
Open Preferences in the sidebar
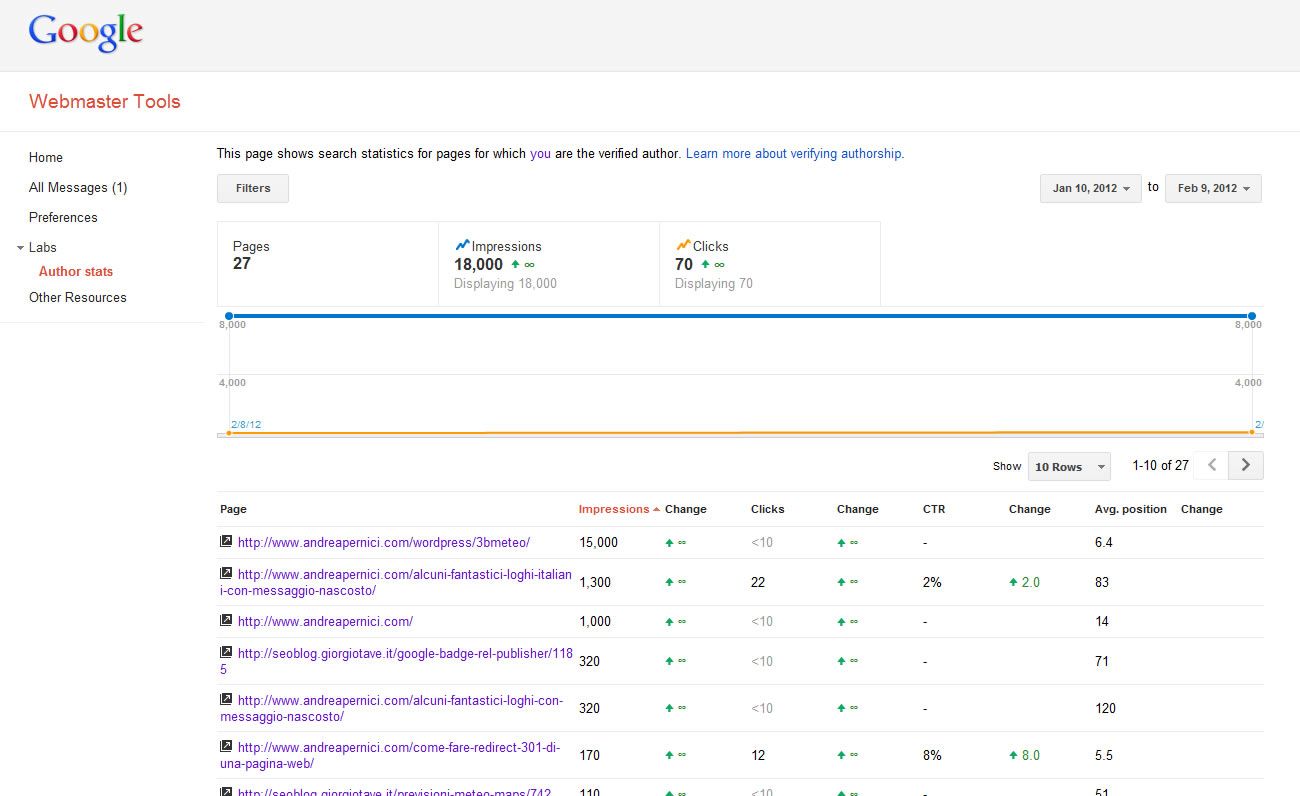63,217
